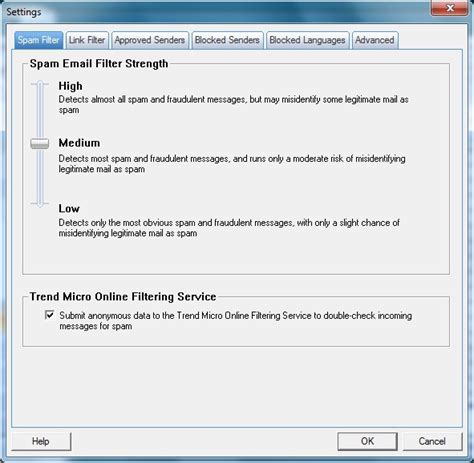Click the 'Submit anonymous data' label text
Screen dimensions: 474x463
pyautogui.click(x=236, y=321)
